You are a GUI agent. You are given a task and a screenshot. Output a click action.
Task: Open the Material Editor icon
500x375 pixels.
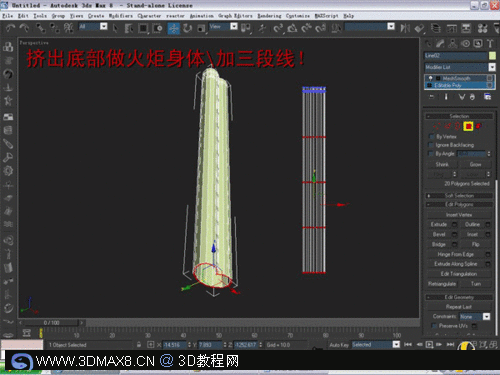(482, 29)
